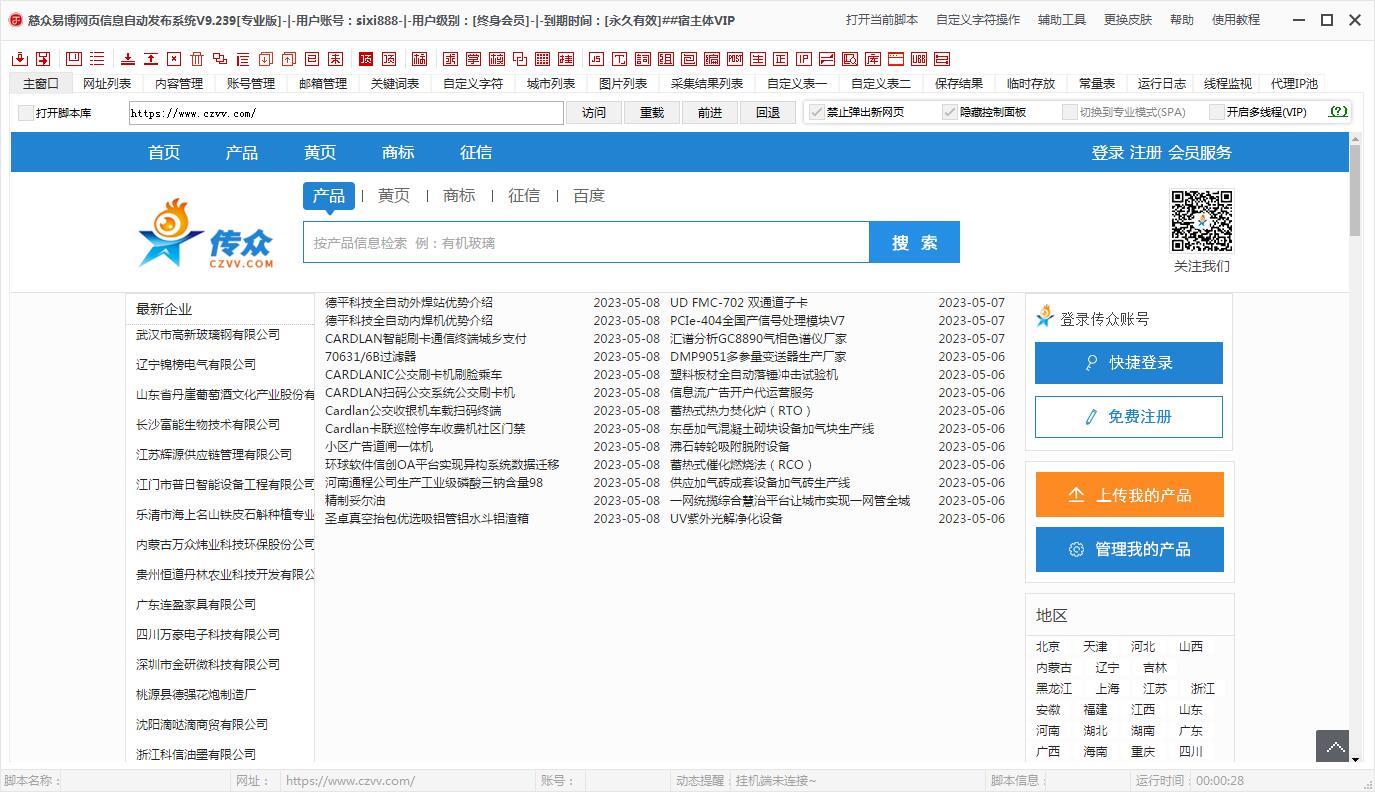Image resolution: width=1375 pixels, height=792 pixels.
Task: Open the 更换皮肤 menu
Action: 1128,20
